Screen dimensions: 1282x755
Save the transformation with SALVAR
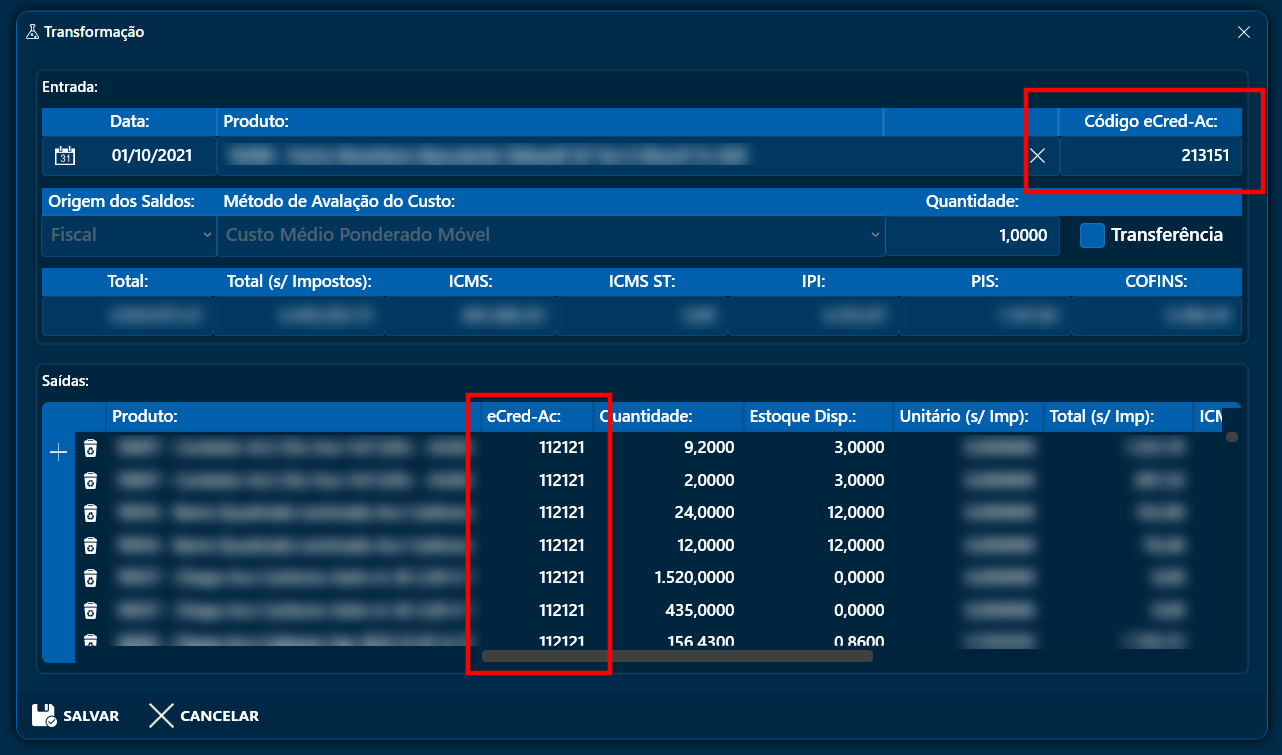point(76,716)
